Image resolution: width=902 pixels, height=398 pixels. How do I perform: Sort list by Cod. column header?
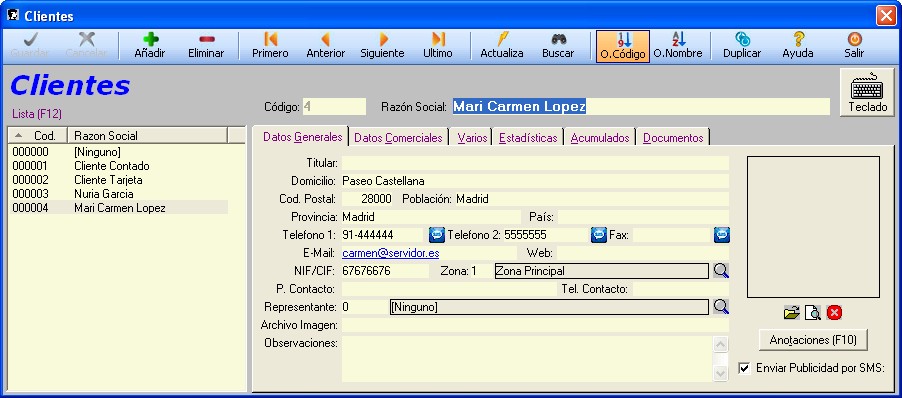pyautogui.click(x=39, y=136)
